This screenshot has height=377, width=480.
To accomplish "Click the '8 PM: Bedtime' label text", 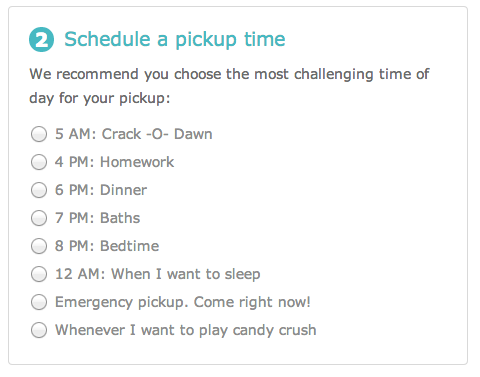I will coord(107,246).
